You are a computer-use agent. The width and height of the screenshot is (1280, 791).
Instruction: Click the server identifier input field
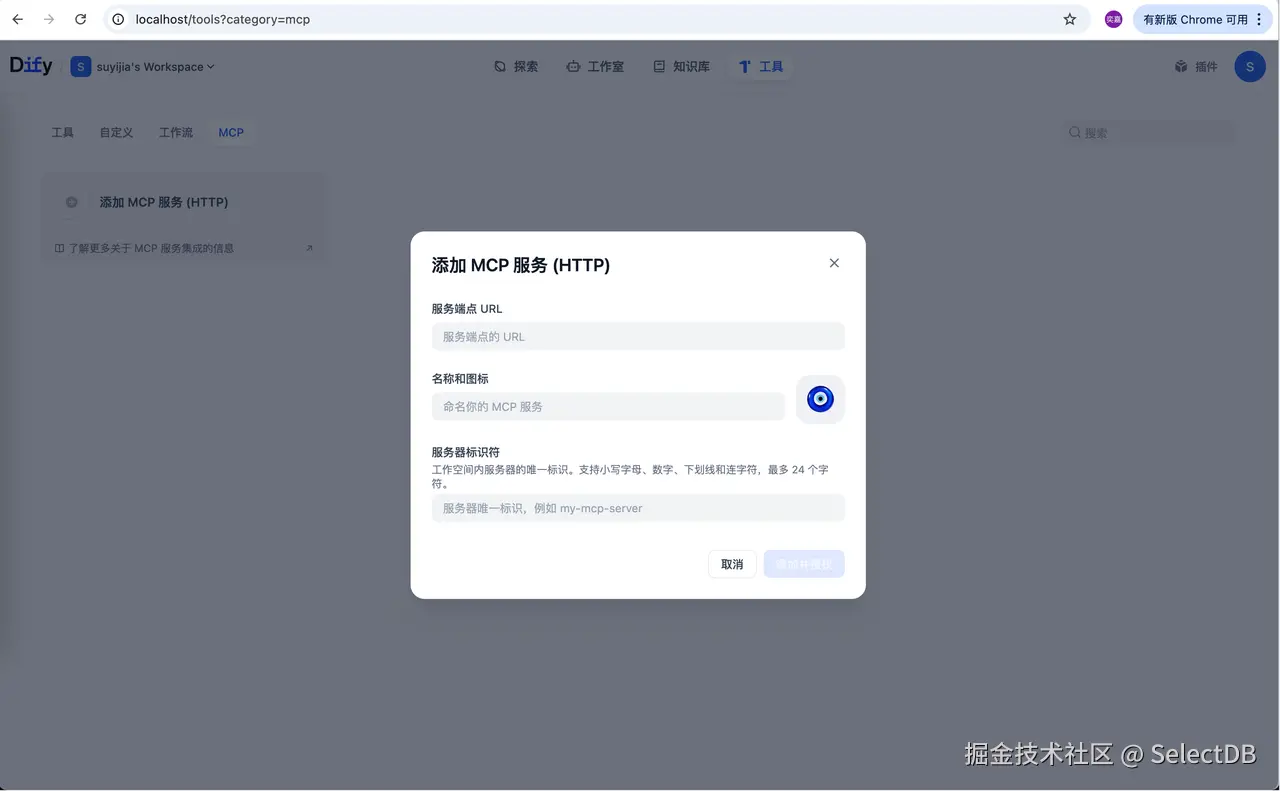pos(637,508)
